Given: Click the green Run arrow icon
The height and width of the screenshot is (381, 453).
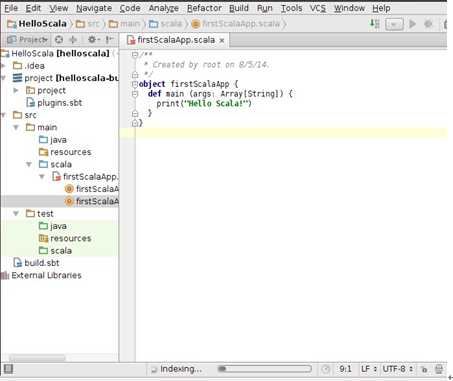Looking at the screenshot, I should coord(412,24).
